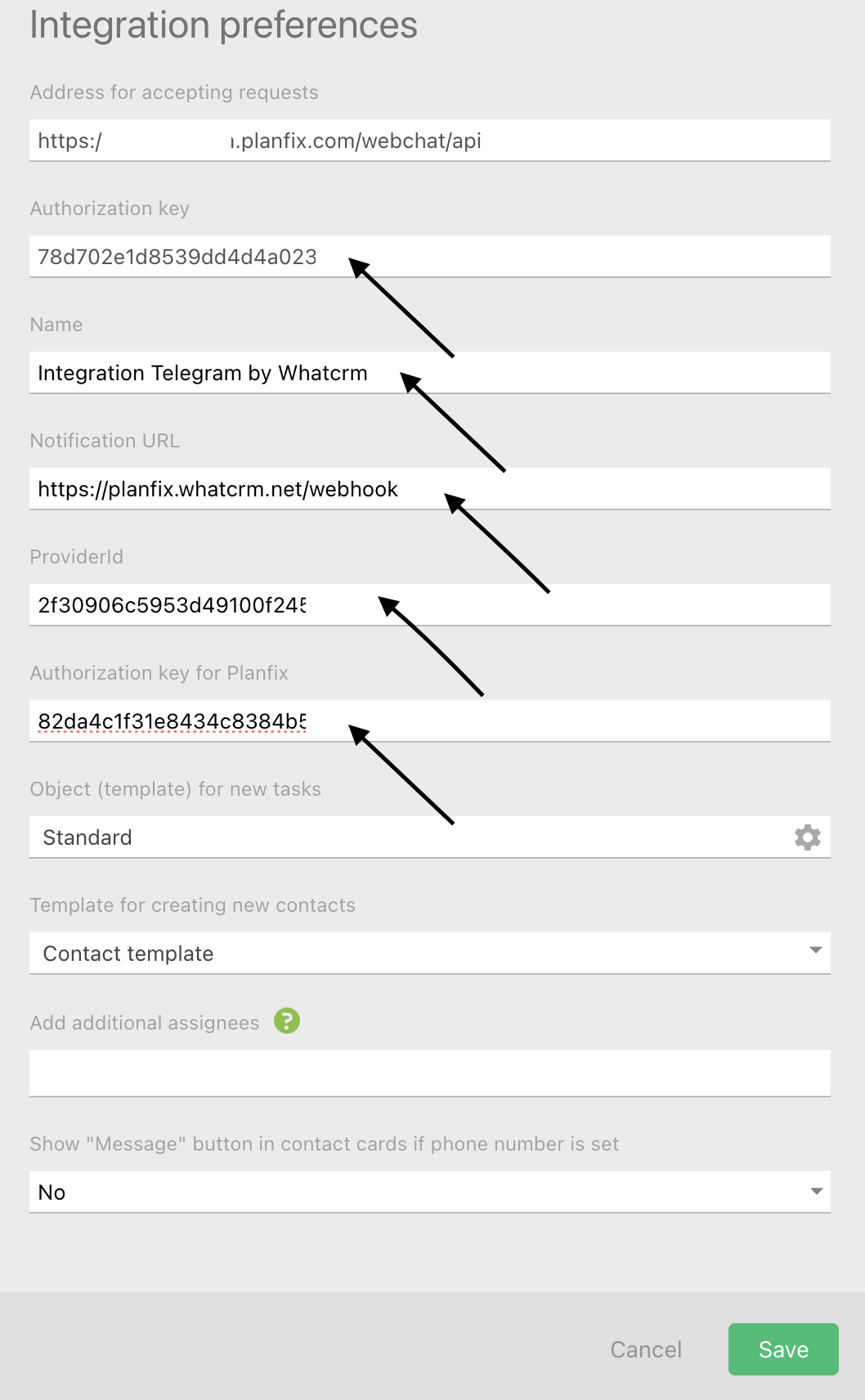Click the green help question mark icon

[x=287, y=1021]
